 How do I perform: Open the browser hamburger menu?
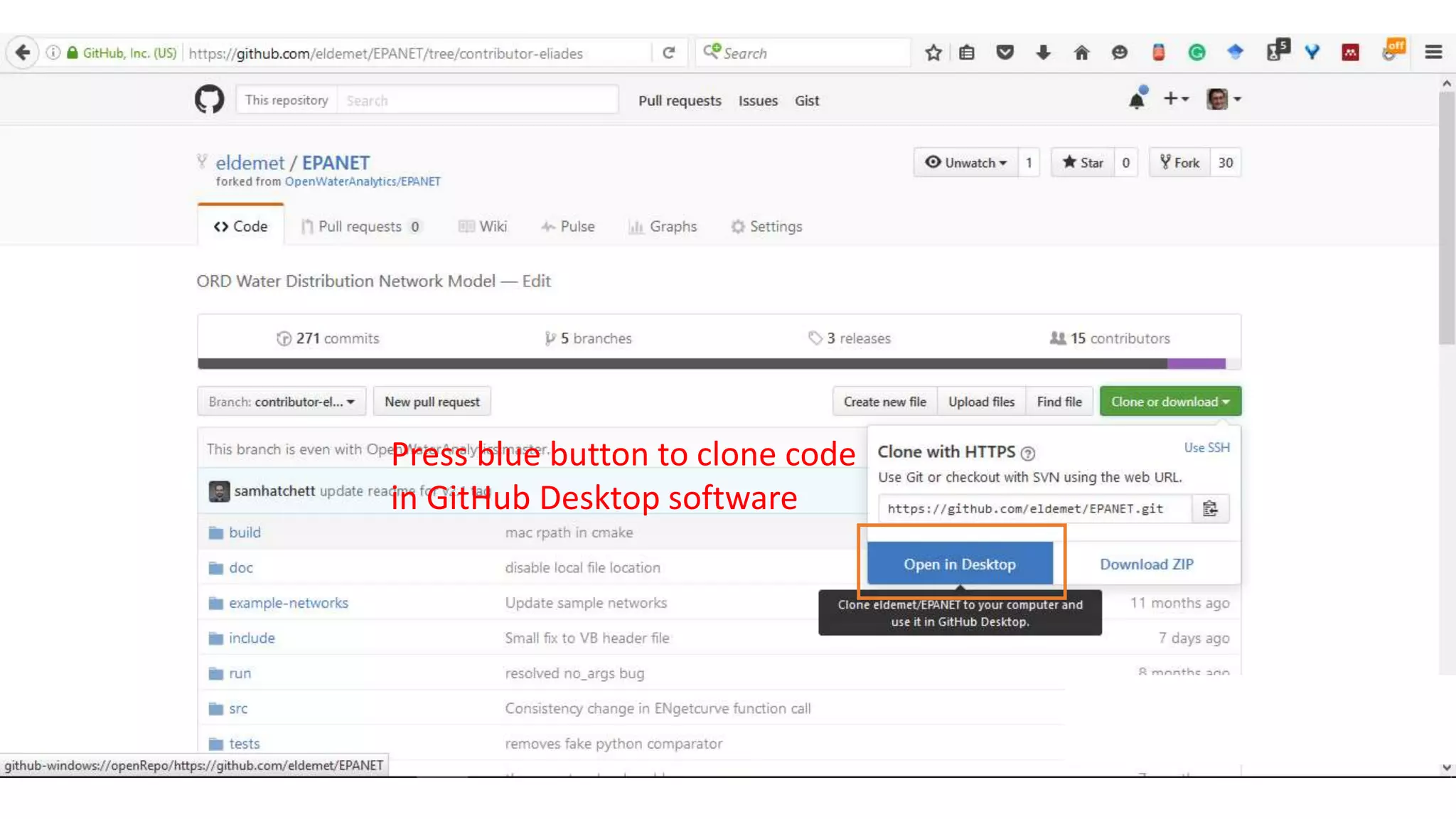pos(1433,53)
